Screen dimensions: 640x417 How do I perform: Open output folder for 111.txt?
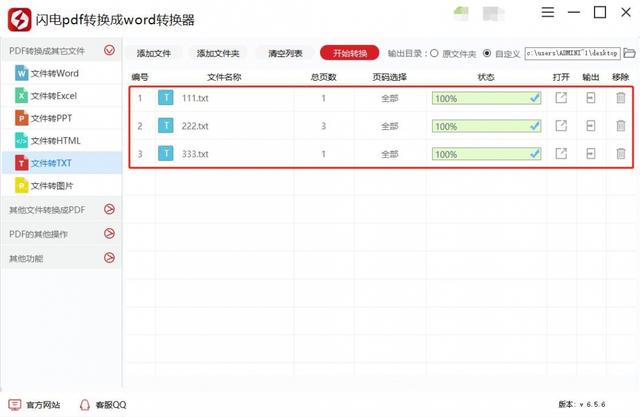pos(591,98)
